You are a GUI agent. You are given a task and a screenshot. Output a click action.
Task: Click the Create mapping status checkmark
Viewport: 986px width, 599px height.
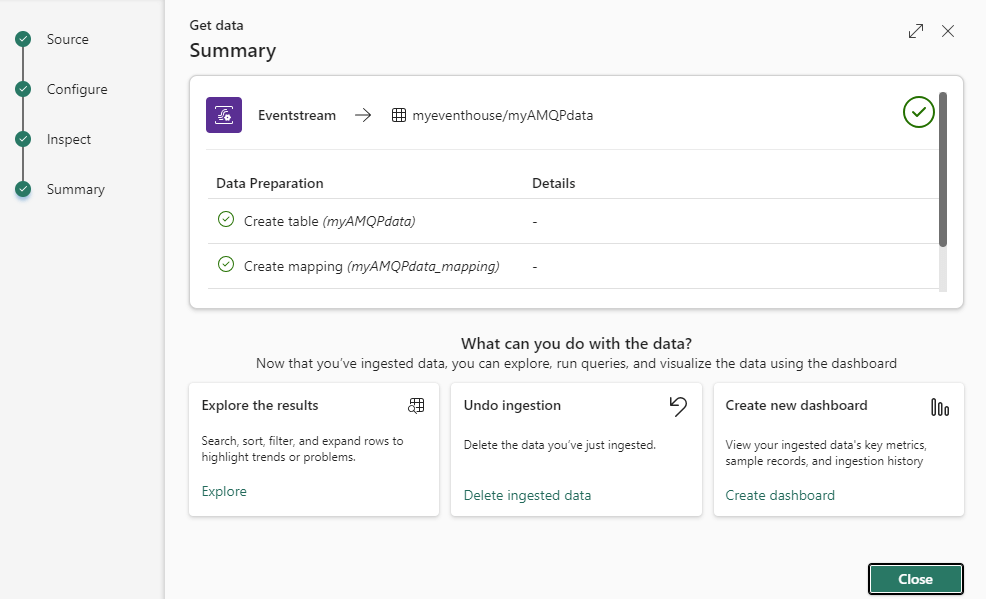(x=226, y=265)
